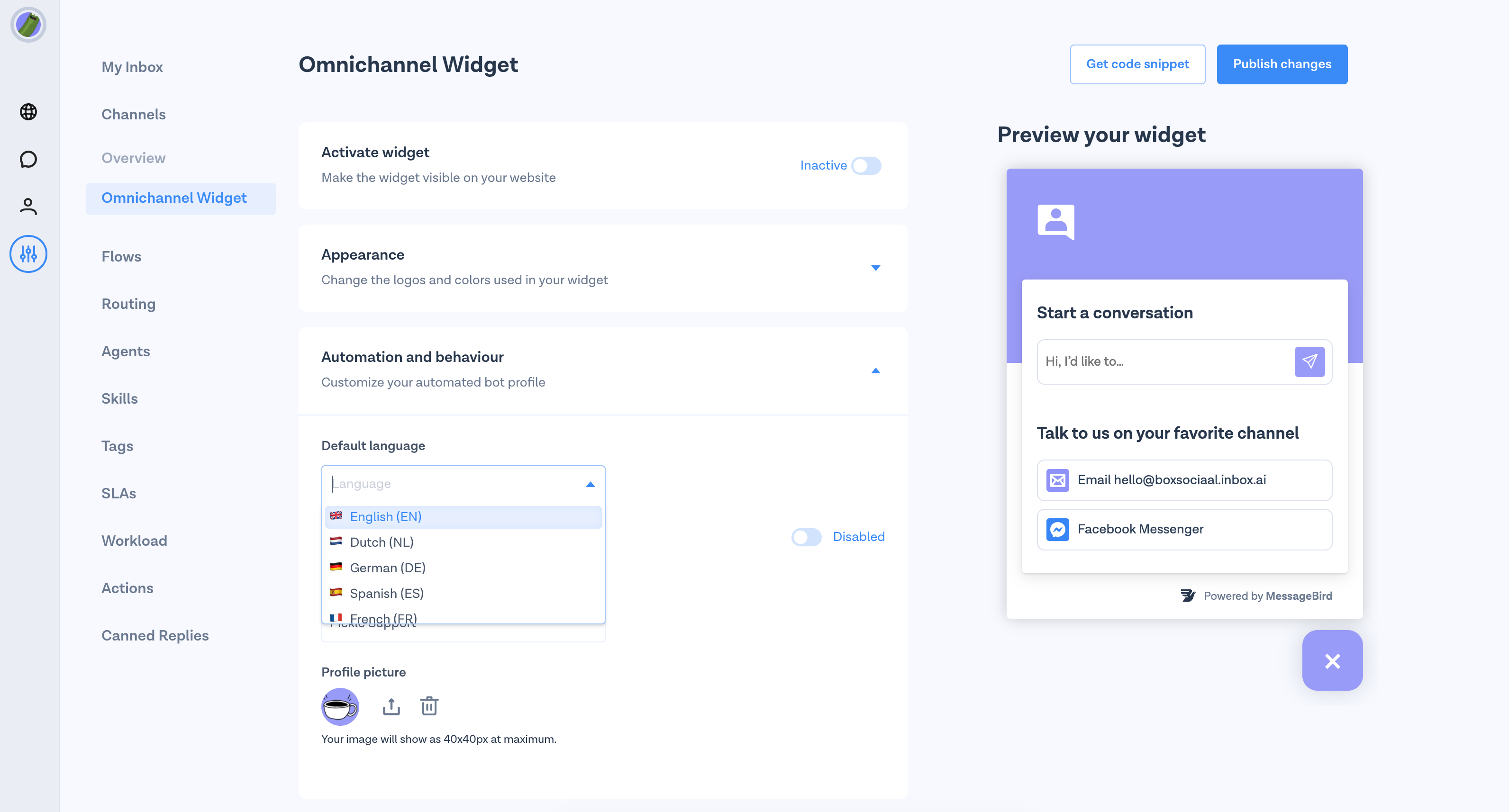
Task: Open Flows in the settings menu
Action: pyautogui.click(x=121, y=256)
